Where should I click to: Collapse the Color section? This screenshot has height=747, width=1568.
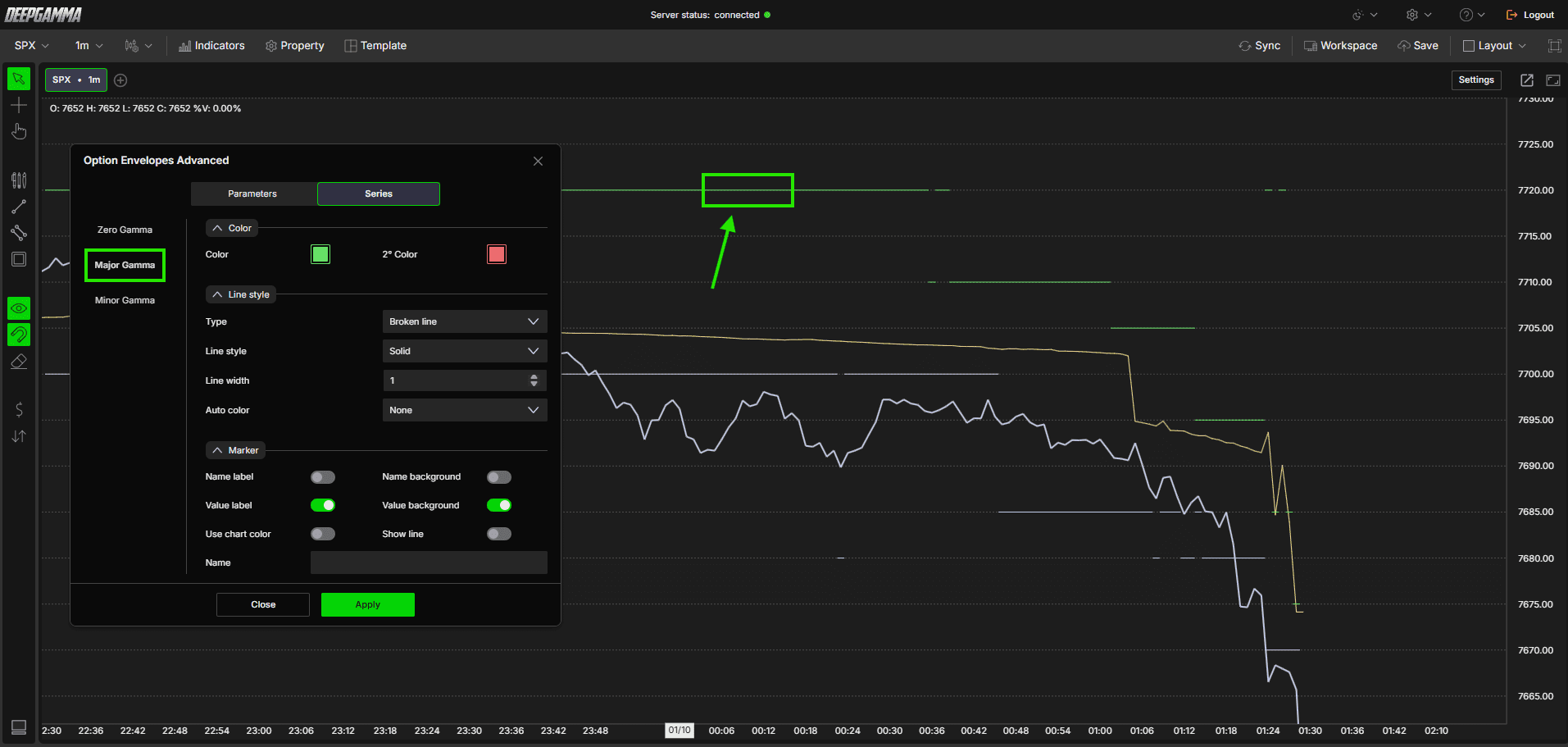[x=232, y=228]
